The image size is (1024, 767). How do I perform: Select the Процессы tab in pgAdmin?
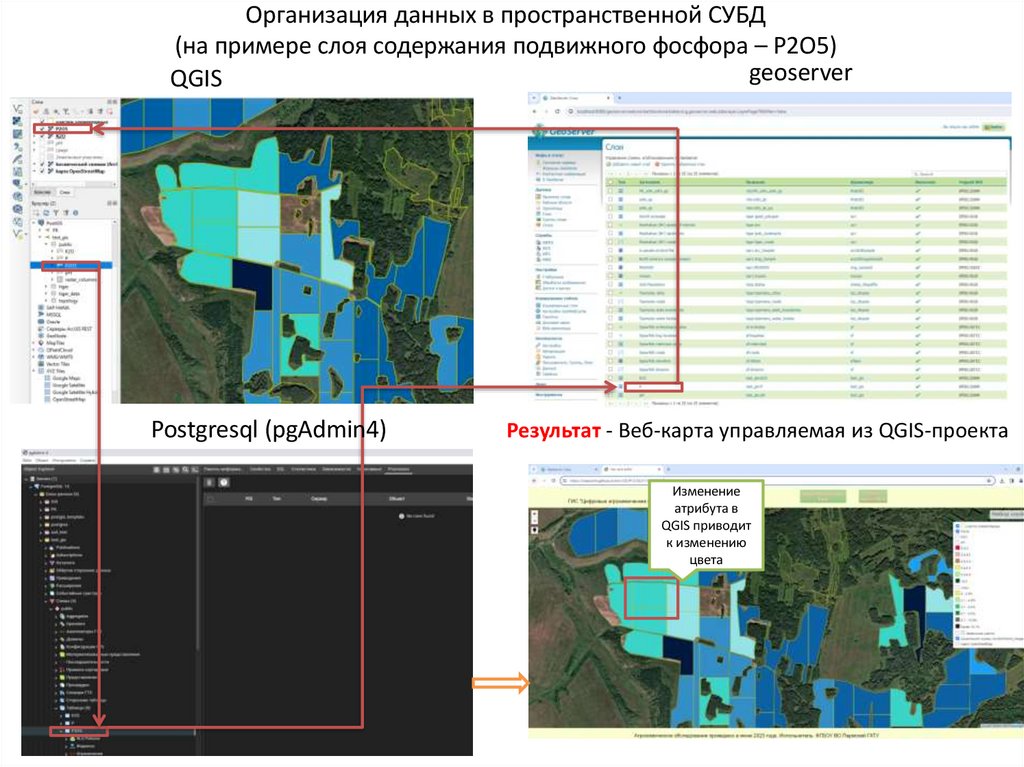[398, 469]
